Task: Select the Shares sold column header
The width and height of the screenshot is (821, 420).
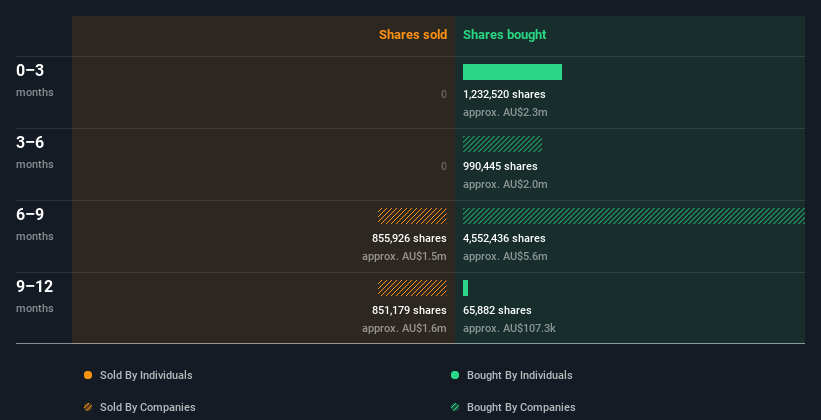Action: coord(412,35)
